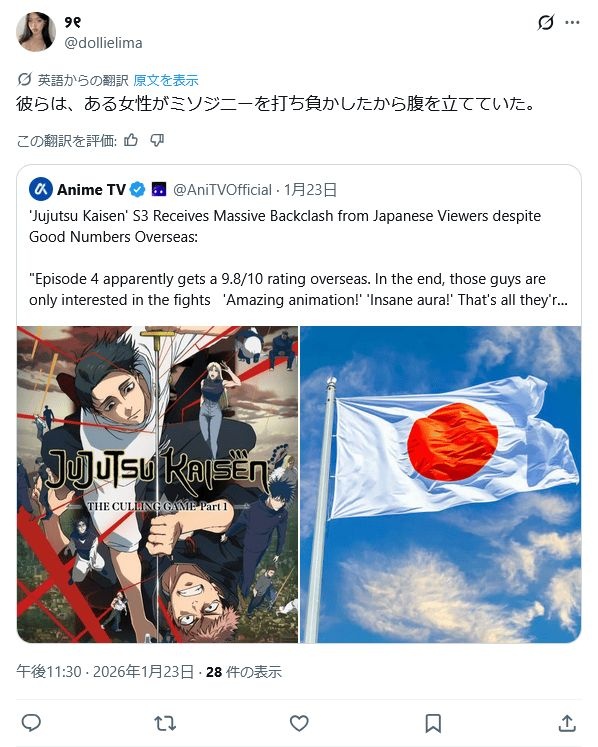Open the Jujutsu Kaisen poster image
Image resolution: width=598 pixels, height=747 pixels.
coord(158,485)
